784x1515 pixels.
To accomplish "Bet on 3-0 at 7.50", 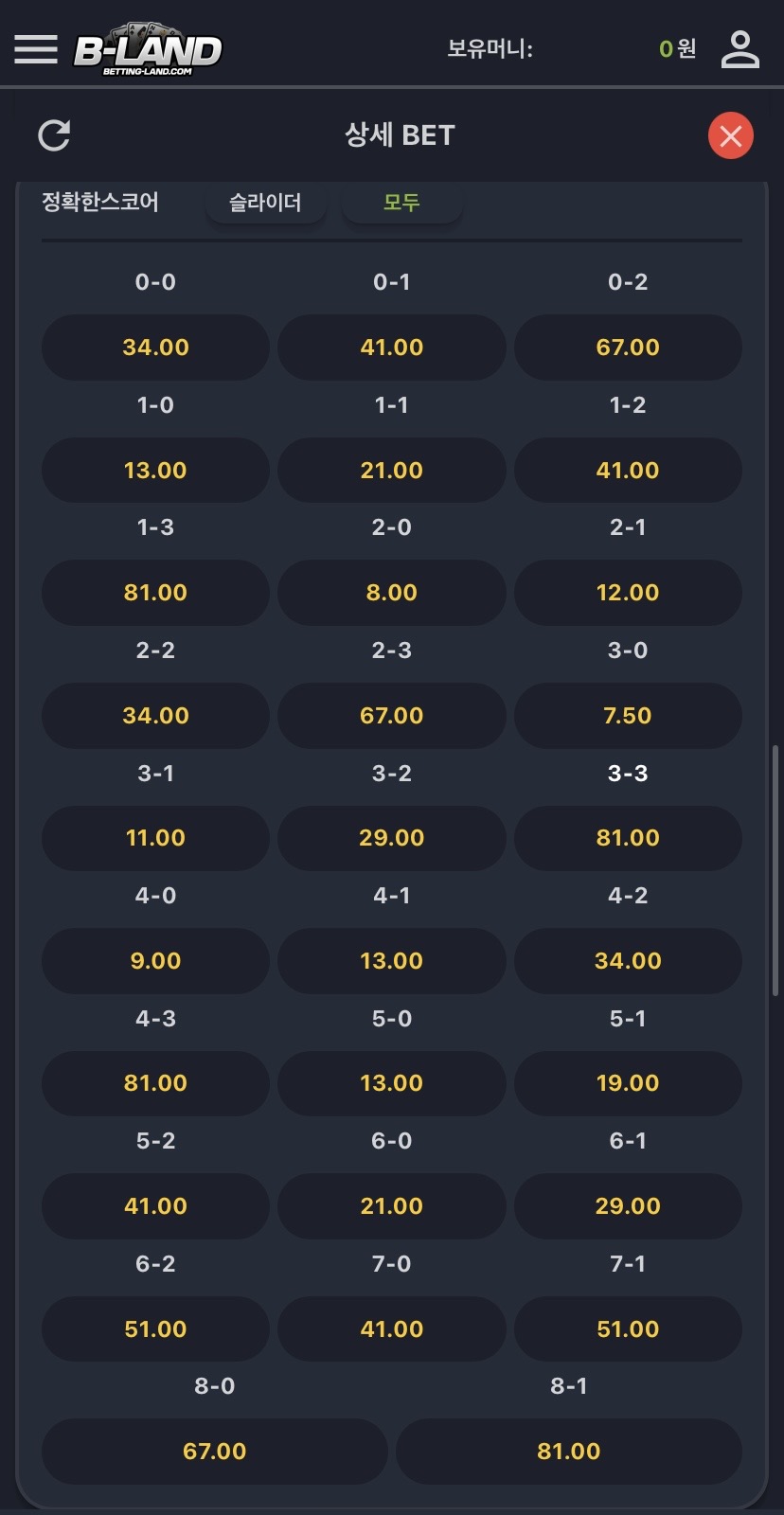I will point(628,716).
